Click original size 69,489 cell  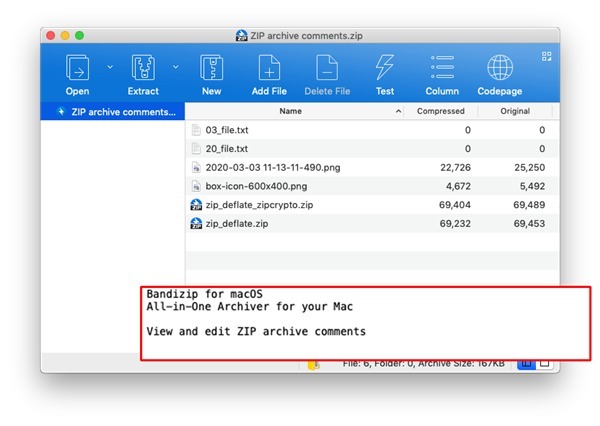click(x=529, y=205)
